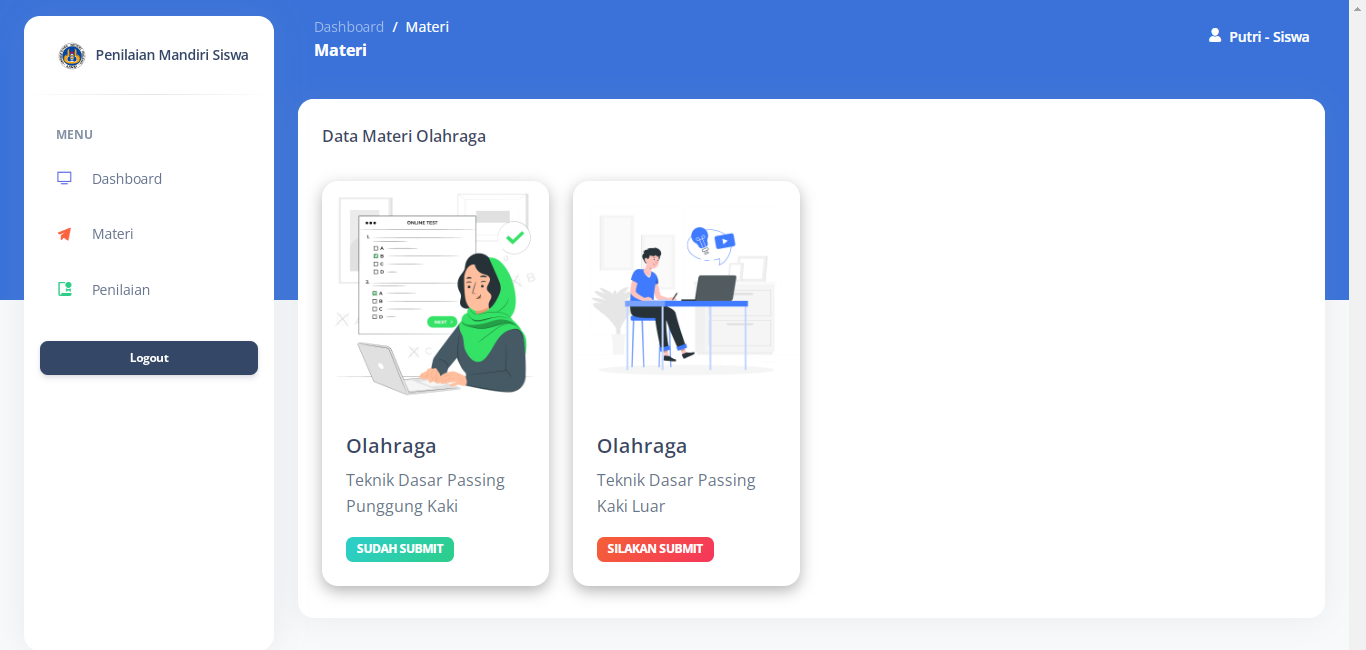Screen dimensions: 1366x650
Task: Click the Dashboard monitor icon in sidebar
Action: (x=65, y=179)
